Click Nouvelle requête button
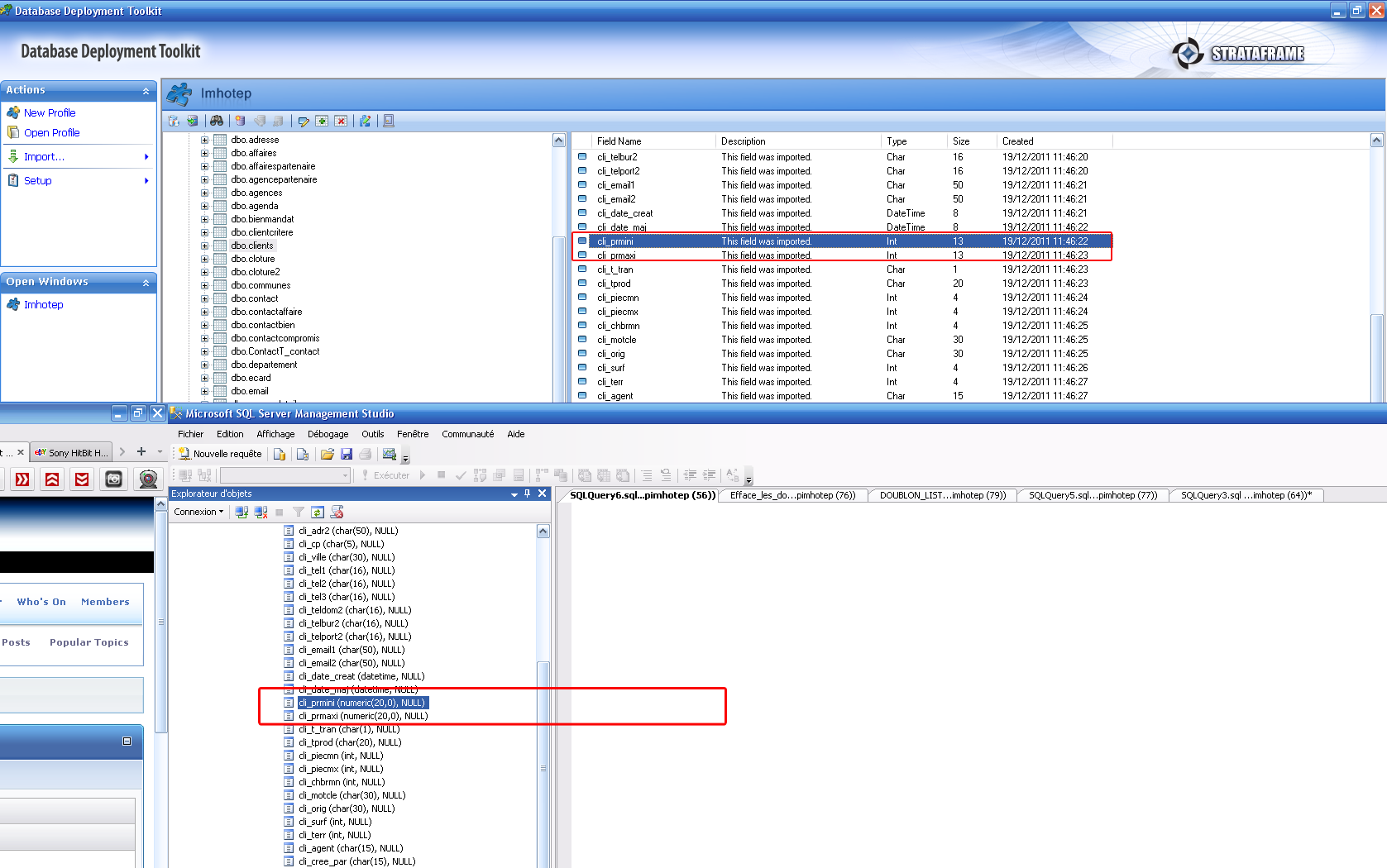The width and height of the screenshot is (1387, 868). click(220, 454)
